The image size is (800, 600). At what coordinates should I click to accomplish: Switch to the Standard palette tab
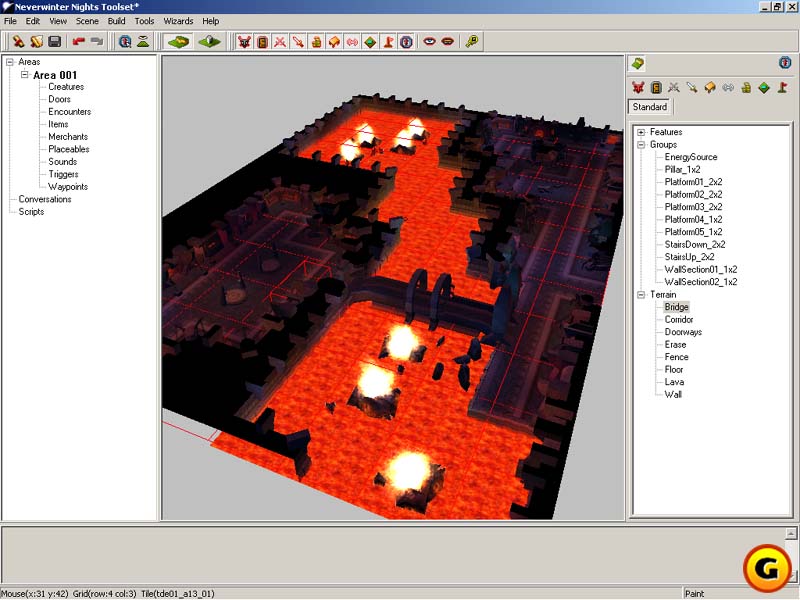pyautogui.click(x=650, y=107)
